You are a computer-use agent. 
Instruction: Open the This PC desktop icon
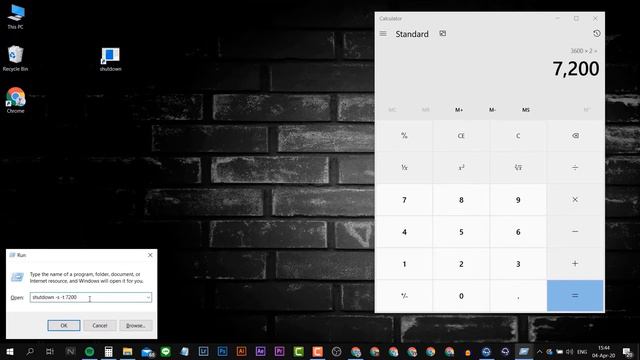[16, 17]
